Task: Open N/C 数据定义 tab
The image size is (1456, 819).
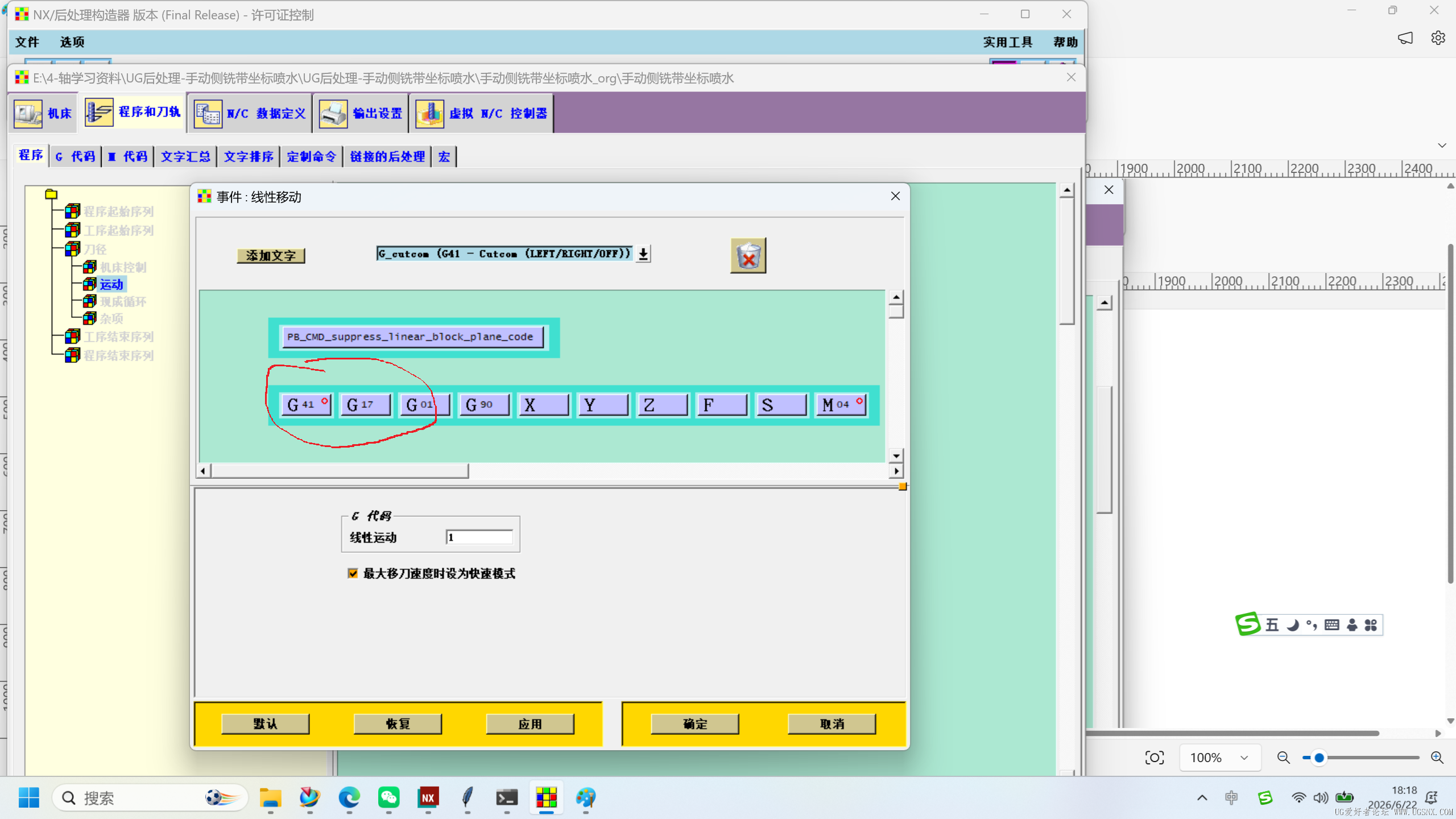Action: click(250, 113)
